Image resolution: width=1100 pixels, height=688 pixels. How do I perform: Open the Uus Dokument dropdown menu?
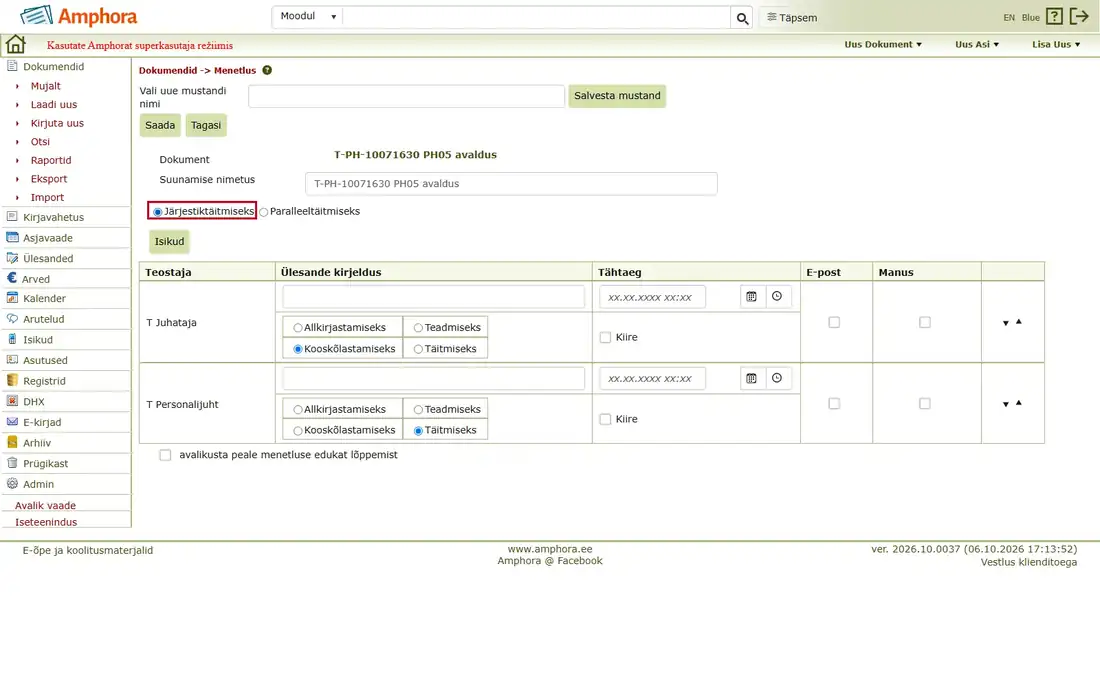click(x=883, y=44)
